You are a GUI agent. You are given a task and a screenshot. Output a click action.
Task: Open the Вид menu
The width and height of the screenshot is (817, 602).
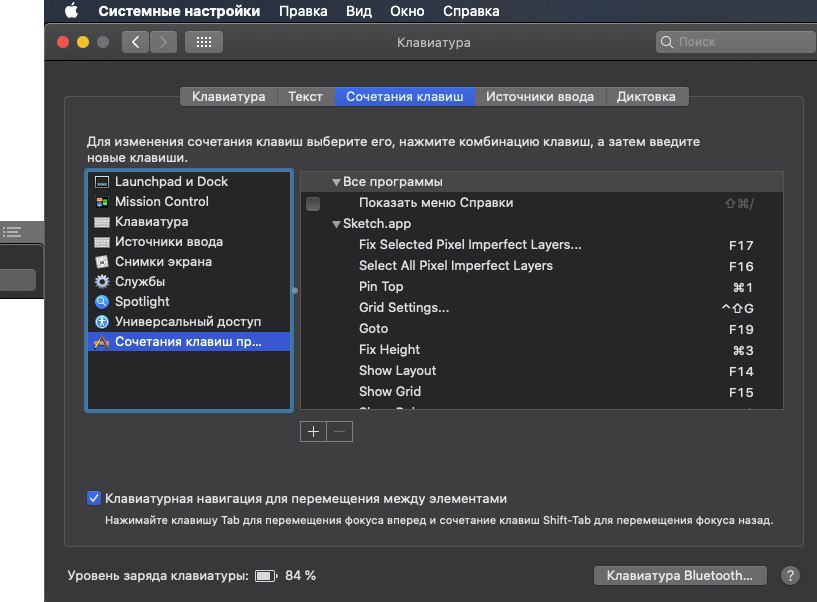point(358,11)
